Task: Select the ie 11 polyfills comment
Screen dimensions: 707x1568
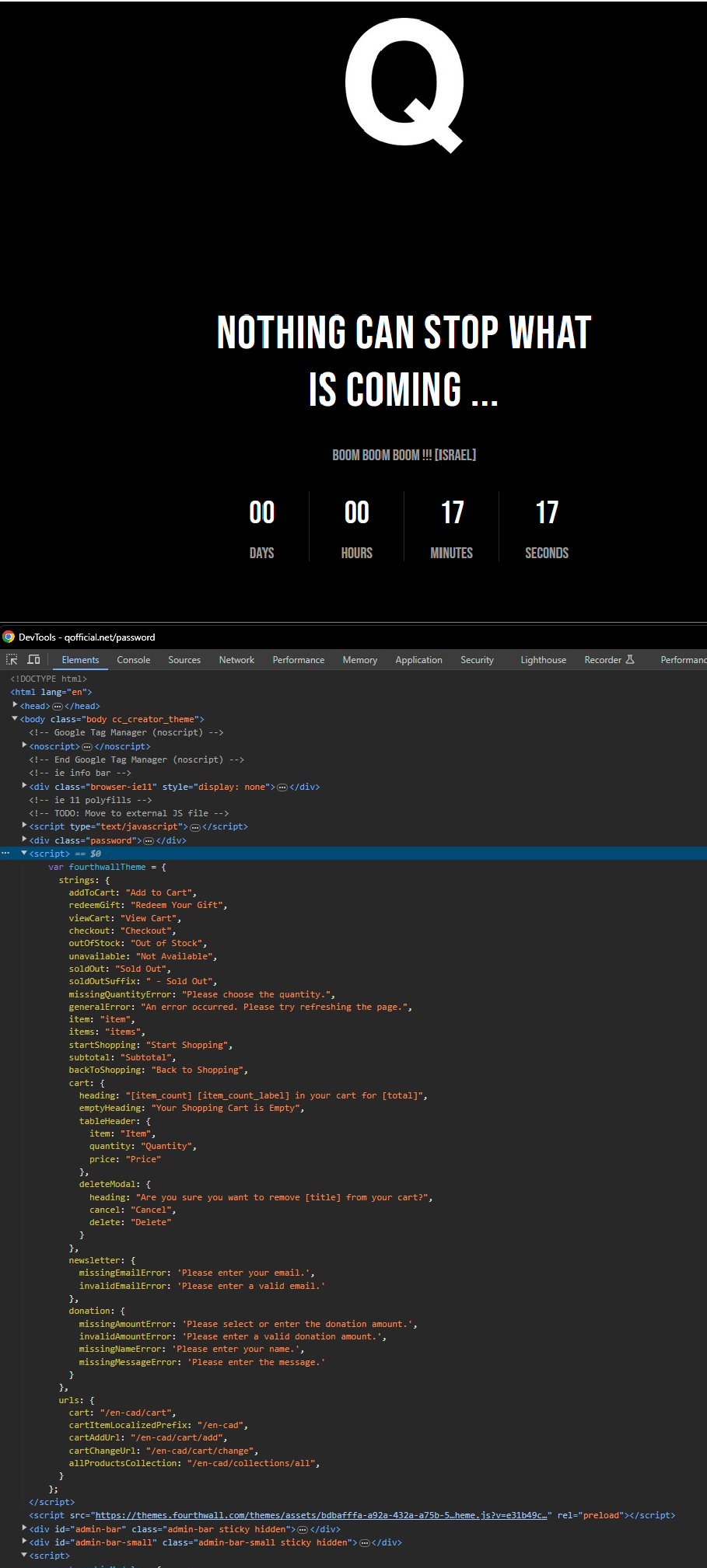Action: [90, 800]
